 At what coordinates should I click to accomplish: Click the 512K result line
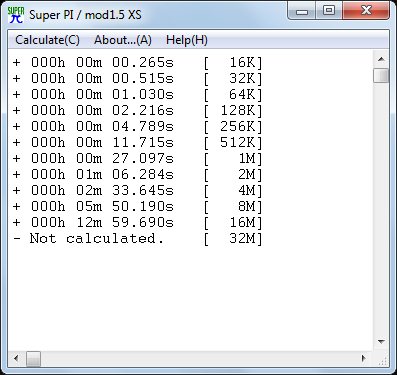pyautogui.click(x=137, y=142)
